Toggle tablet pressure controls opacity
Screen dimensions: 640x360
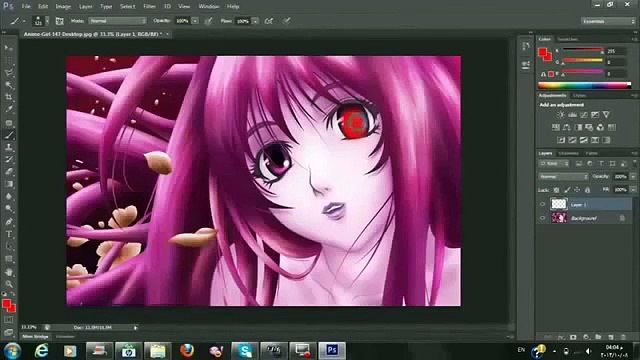click(209, 21)
